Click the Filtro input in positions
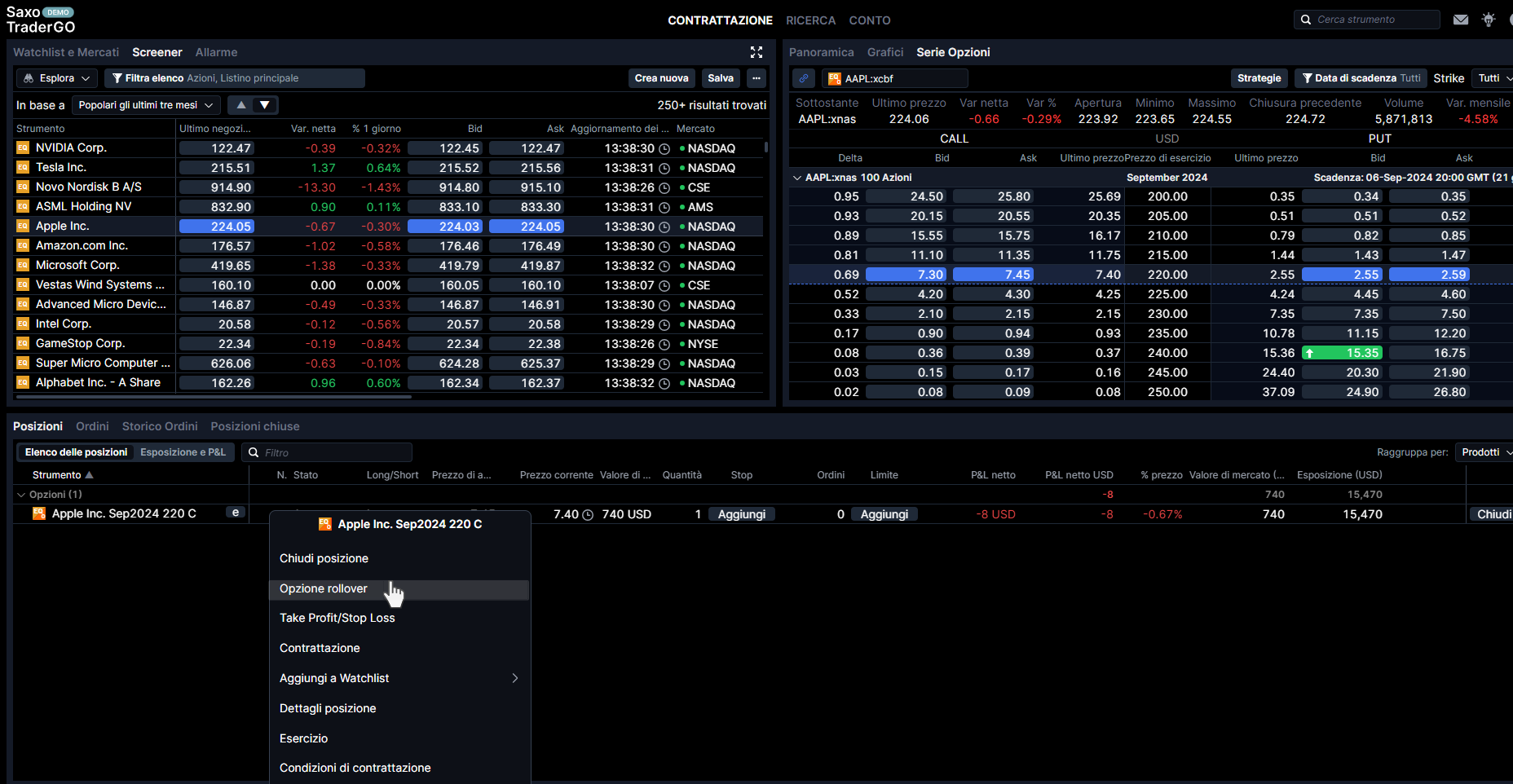Viewport: 1513px width, 784px height. pos(327,452)
